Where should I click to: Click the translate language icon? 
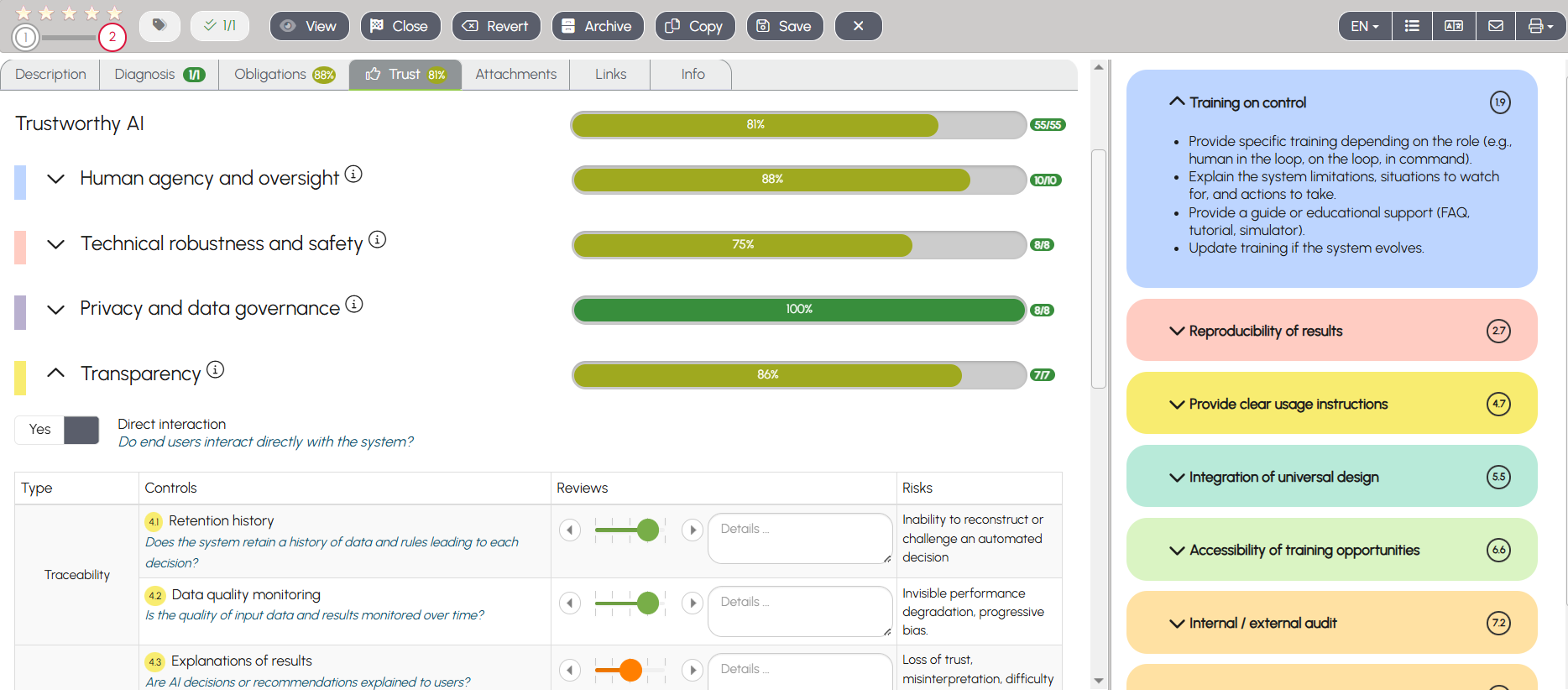click(1453, 26)
